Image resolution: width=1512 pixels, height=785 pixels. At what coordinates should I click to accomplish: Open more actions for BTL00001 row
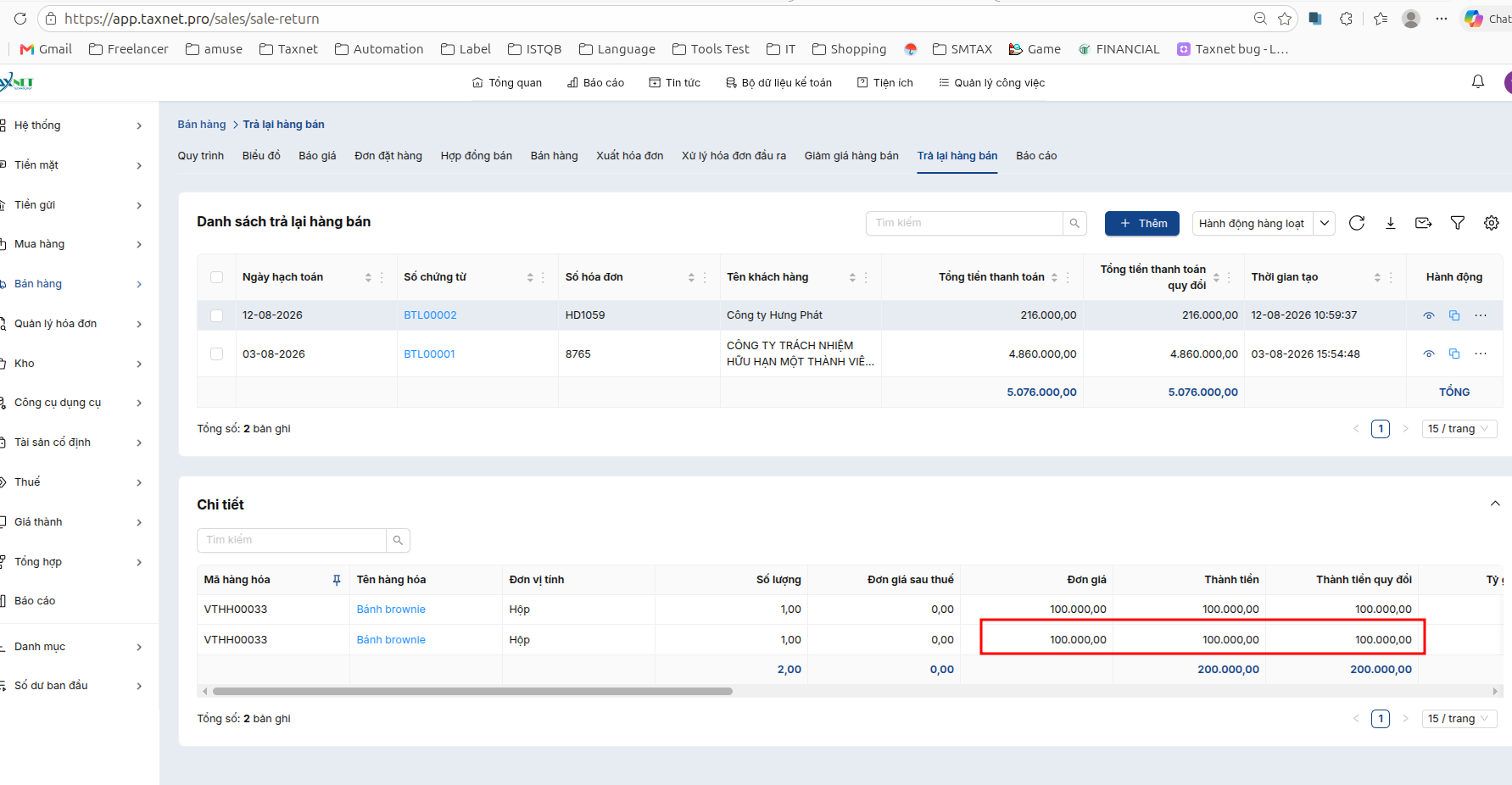1481,354
